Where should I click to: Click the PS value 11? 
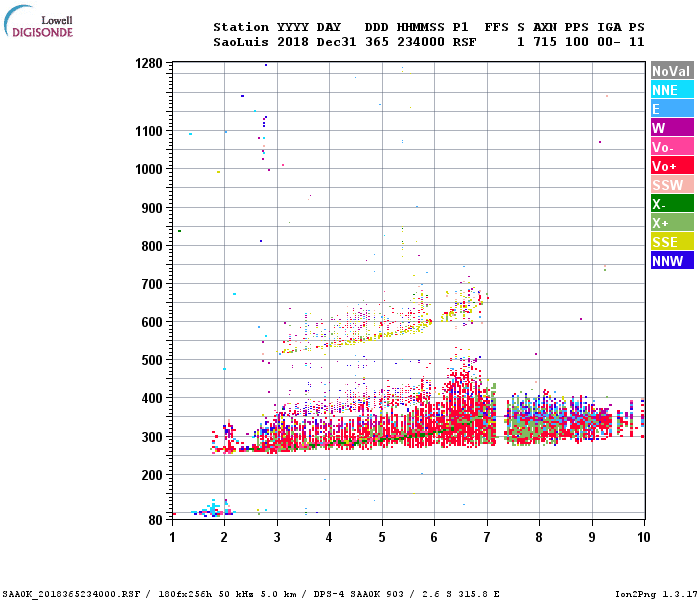pos(637,42)
